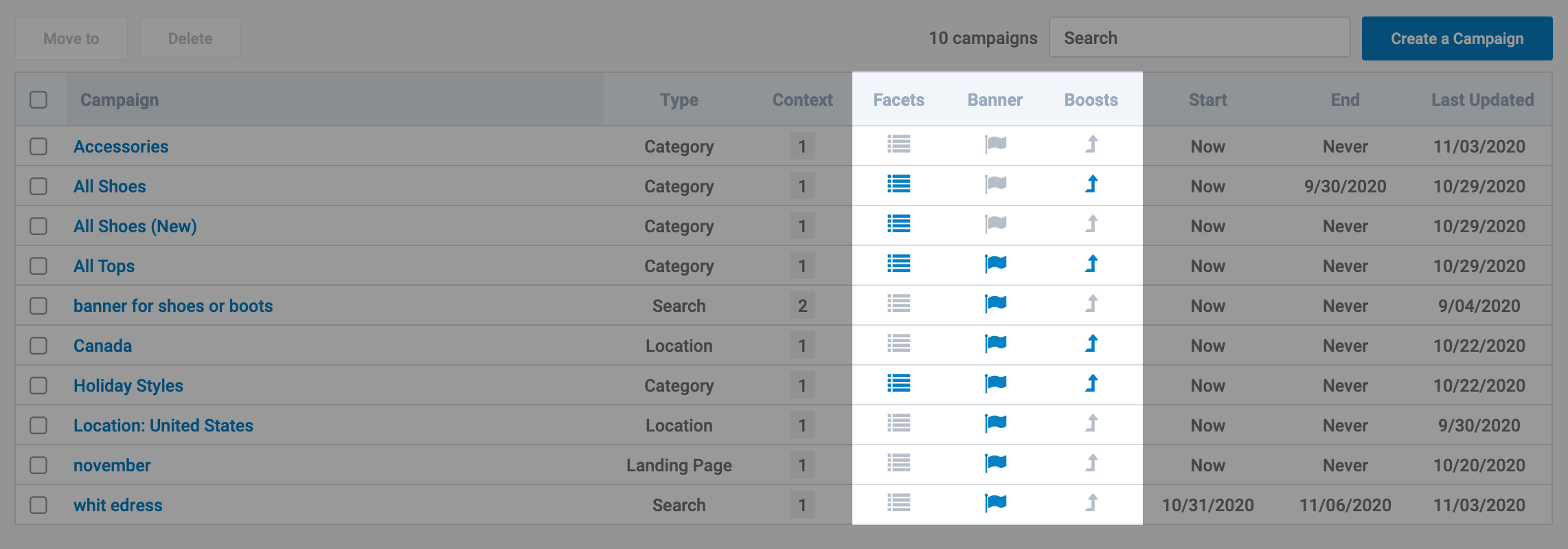Click the boosts arrow icon for Canada
Viewport: 1568px width, 549px height.
(x=1091, y=344)
